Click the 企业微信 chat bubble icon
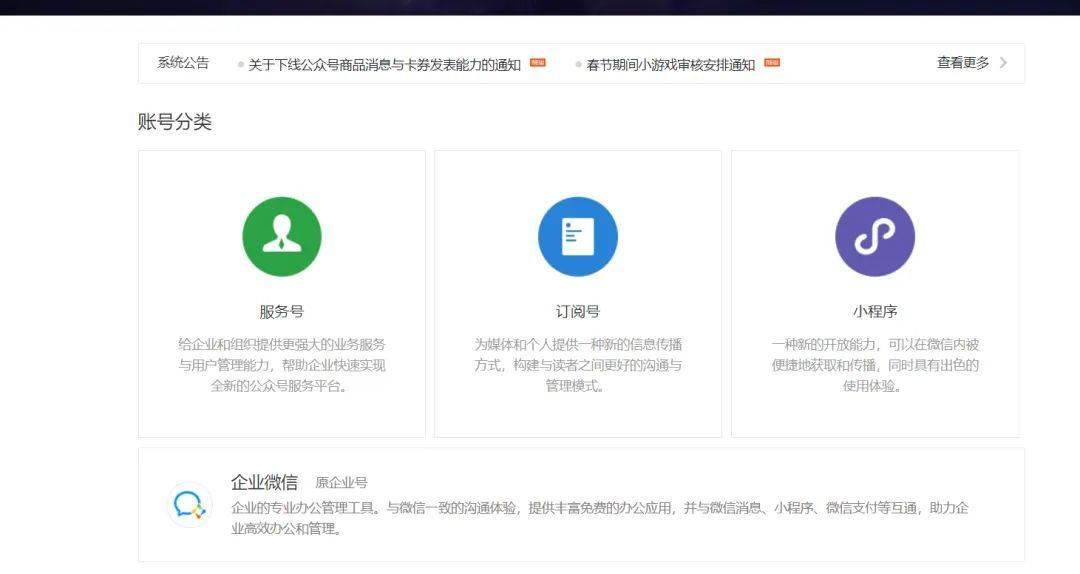Image resolution: width=1080 pixels, height=574 pixels. (x=189, y=505)
